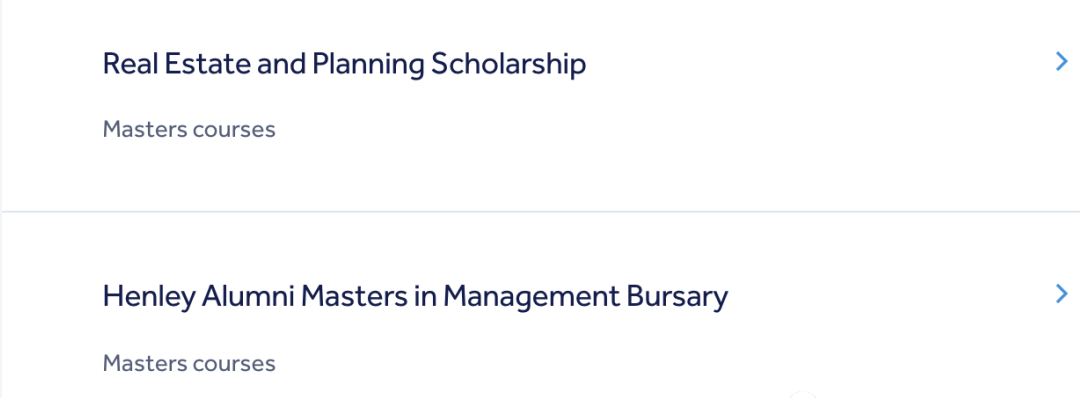Click the word 'Scholarship' in the first heading
The width and height of the screenshot is (1080, 398).
(x=508, y=64)
